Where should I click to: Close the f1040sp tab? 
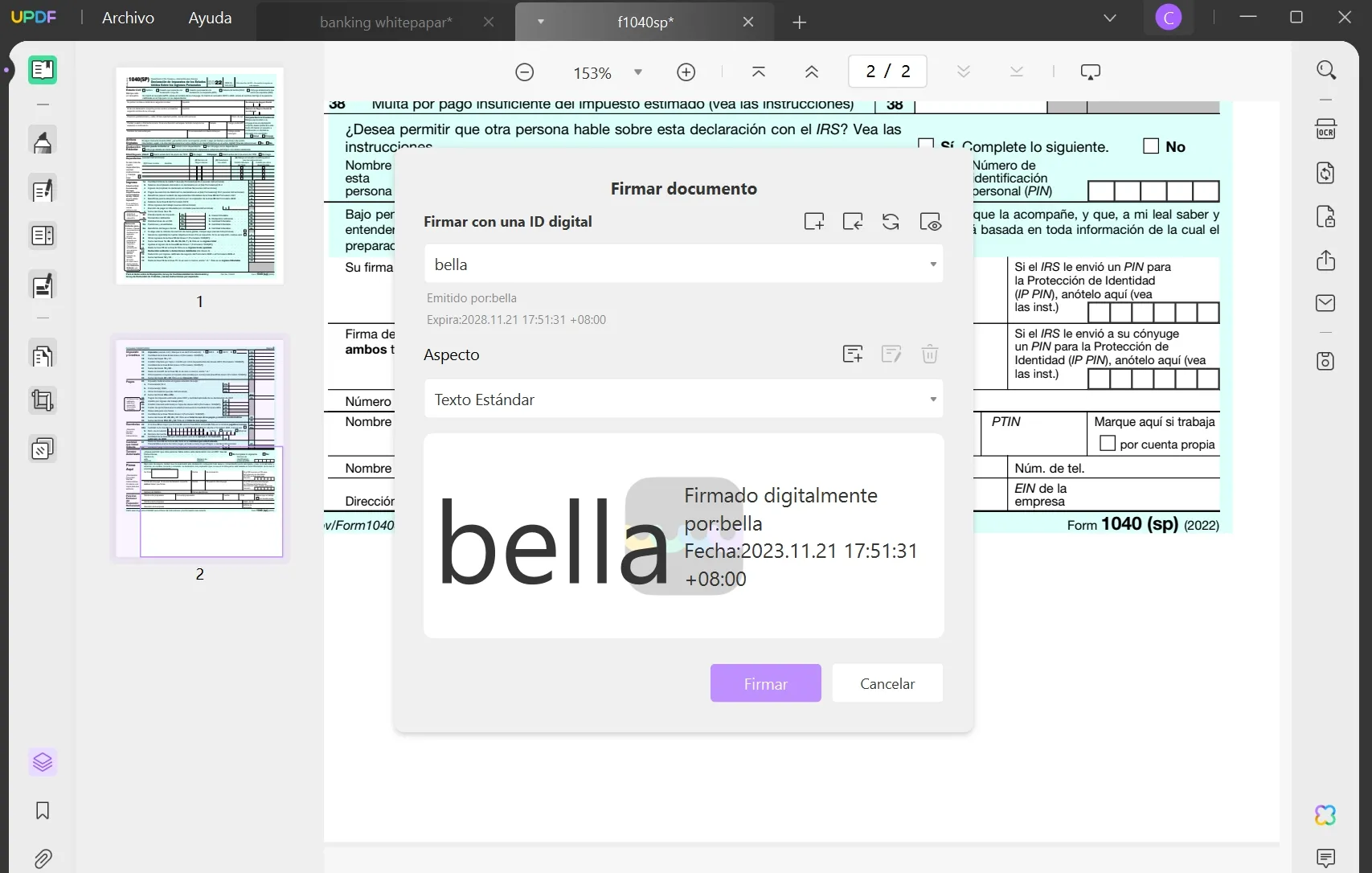pyautogui.click(x=748, y=22)
